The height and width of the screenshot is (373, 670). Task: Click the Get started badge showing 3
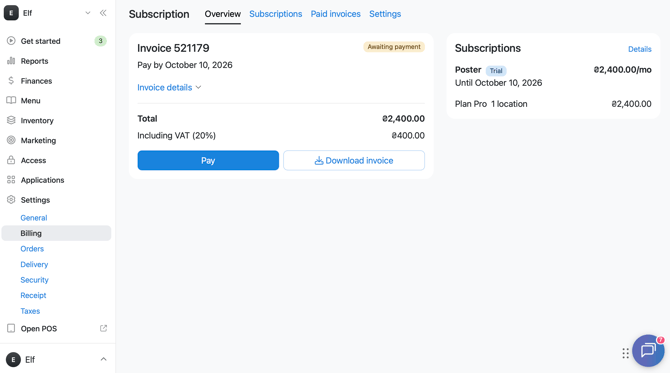tap(100, 41)
